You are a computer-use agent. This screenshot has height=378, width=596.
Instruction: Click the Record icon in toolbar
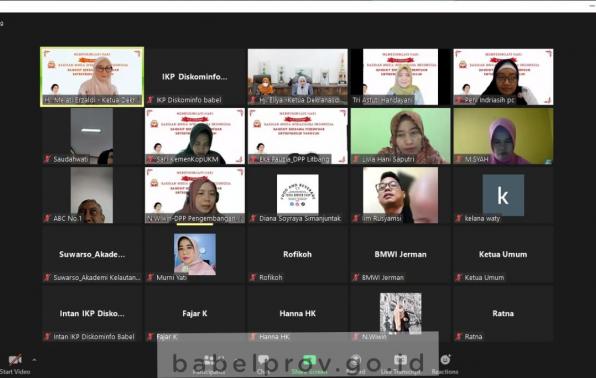[x=355, y=360]
